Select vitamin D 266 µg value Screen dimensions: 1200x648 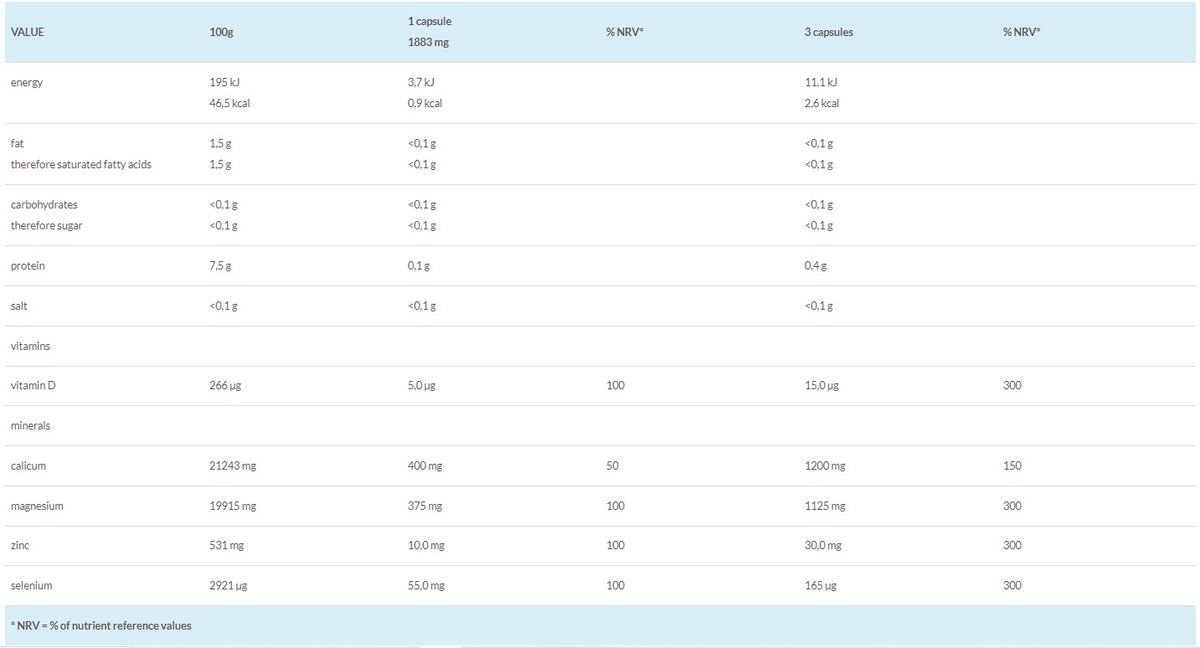pyautogui.click(x=225, y=386)
